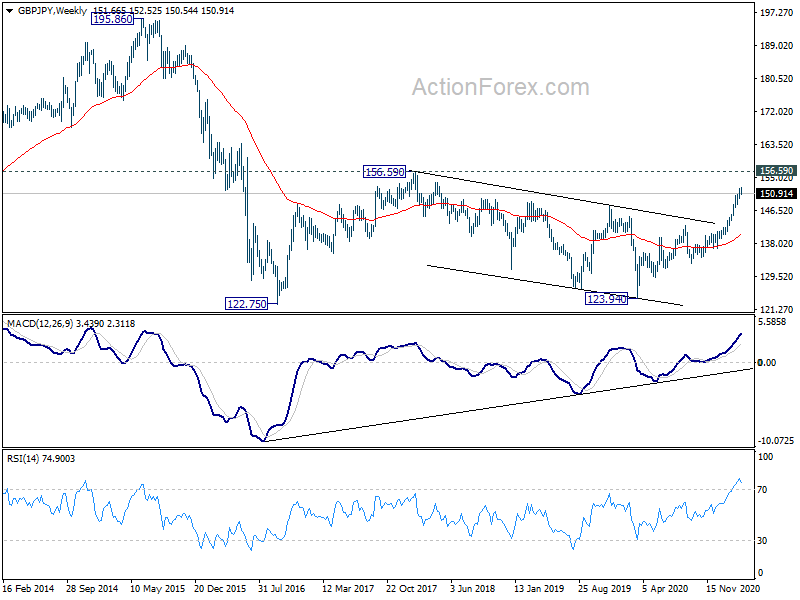Click the ActionForex.com watermark
800x600 pixels.
coord(501,87)
